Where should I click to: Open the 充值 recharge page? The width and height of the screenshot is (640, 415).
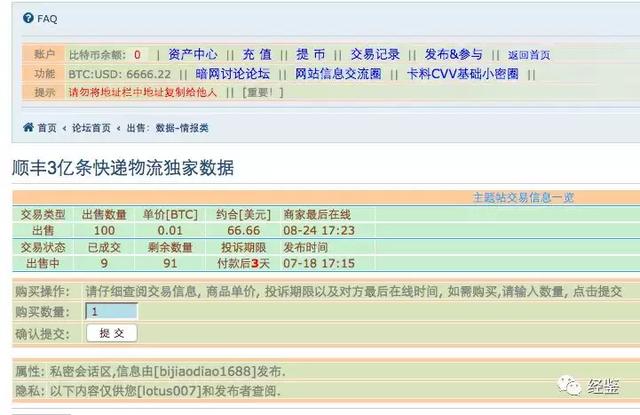257,54
